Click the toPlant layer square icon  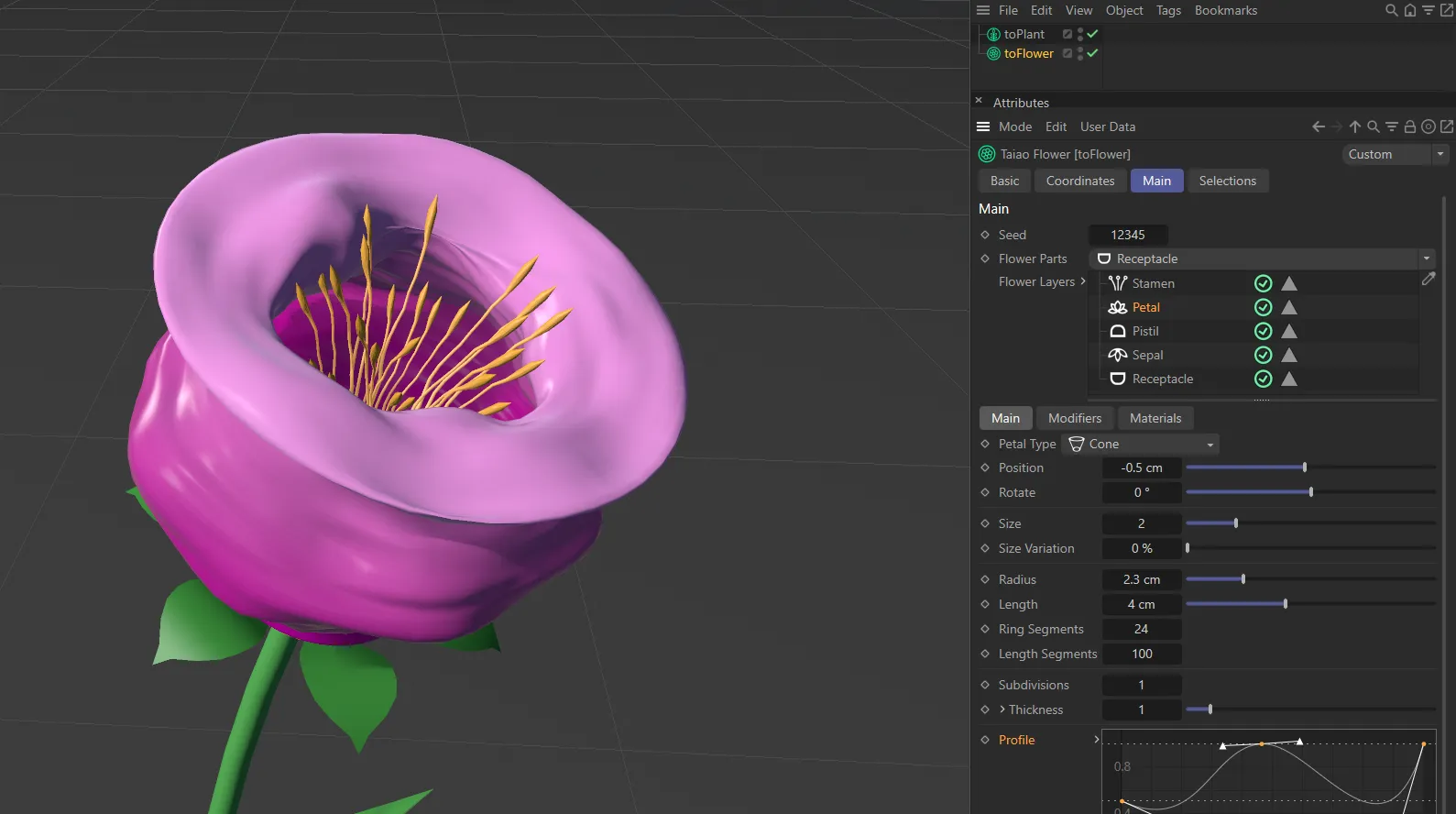[x=1067, y=34]
